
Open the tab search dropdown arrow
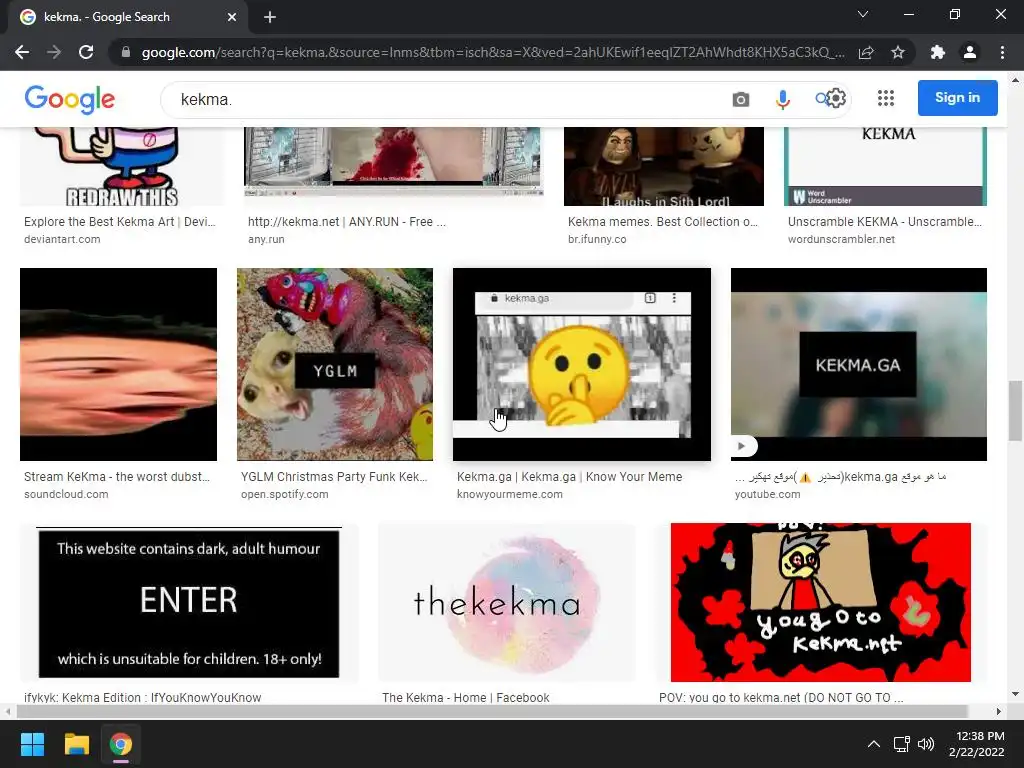pyautogui.click(x=863, y=14)
